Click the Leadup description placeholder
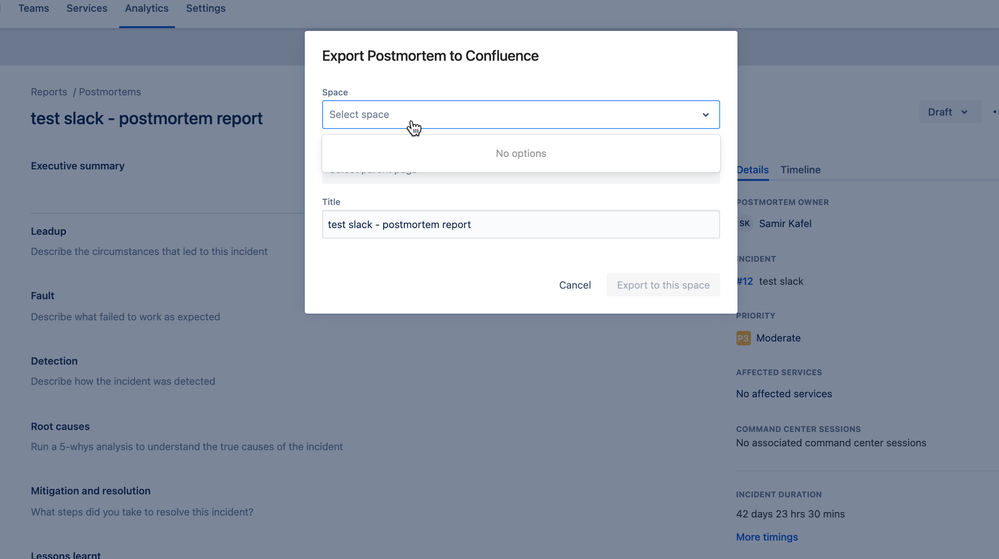The height and width of the screenshot is (559, 999). pyautogui.click(x=149, y=252)
